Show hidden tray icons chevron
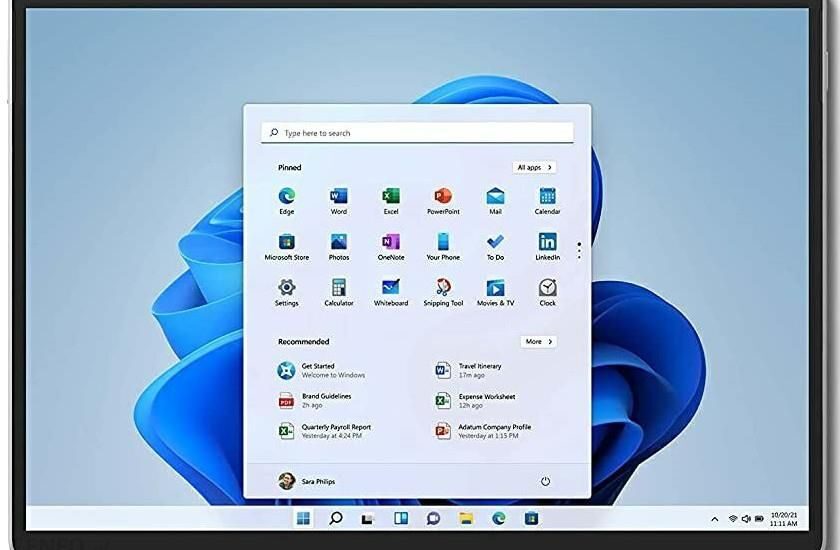Screen dimensions: 840x550 pyautogui.click(x=715, y=519)
